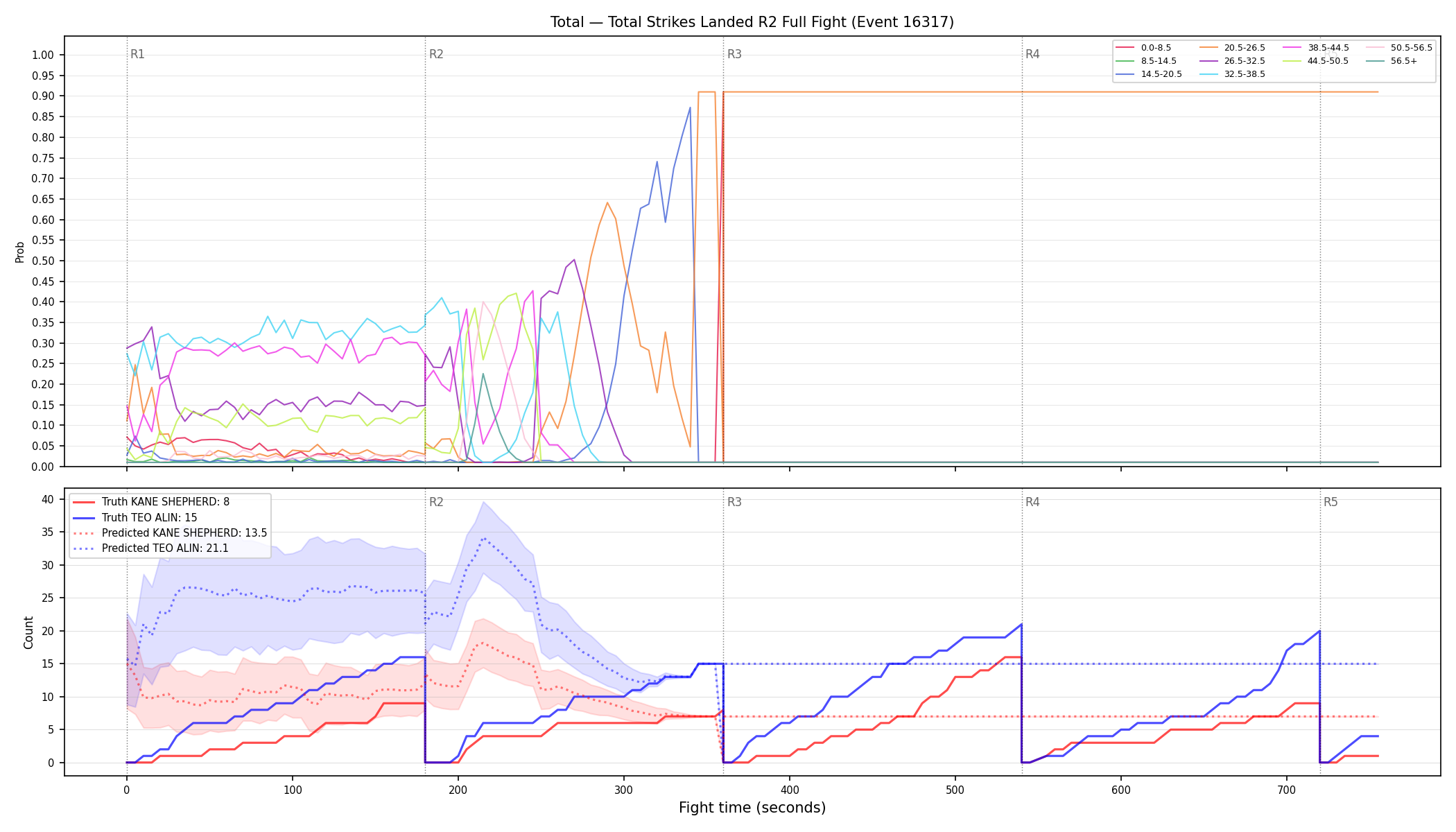Click the R4 round marker in the probability plot
The height and width of the screenshot is (832, 1456).
click(x=1032, y=54)
